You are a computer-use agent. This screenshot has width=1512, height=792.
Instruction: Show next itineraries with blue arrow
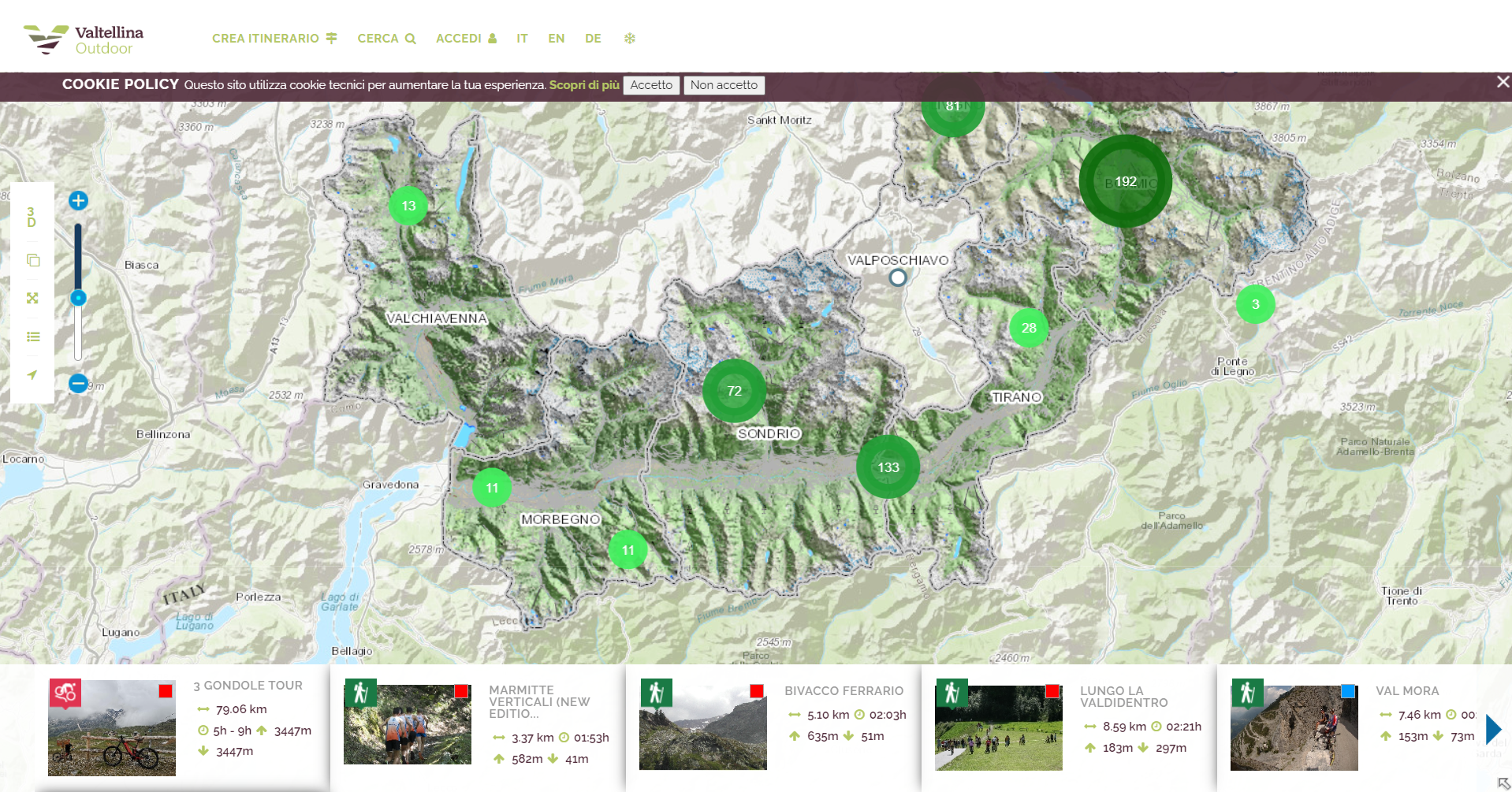tap(1492, 729)
